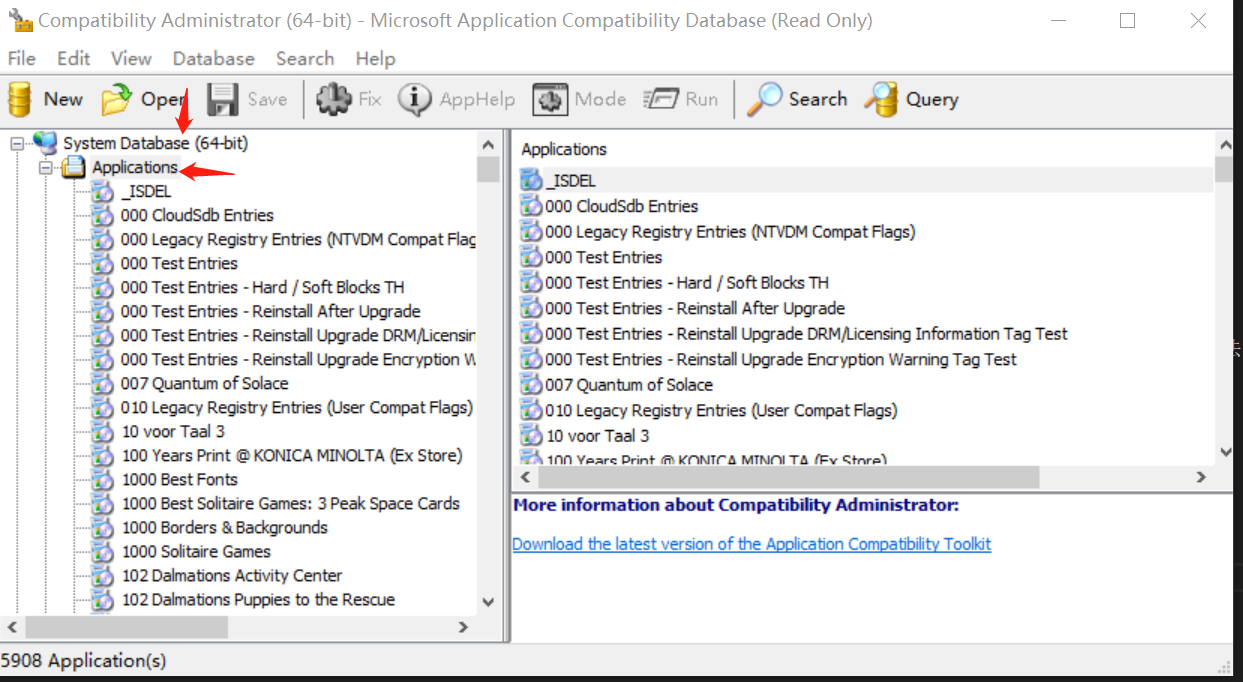Image resolution: width=1243 pixels, height=682 pixels.
Task: Select 1000 Borders & Backgrounds in tree
Action: [225, 527]
